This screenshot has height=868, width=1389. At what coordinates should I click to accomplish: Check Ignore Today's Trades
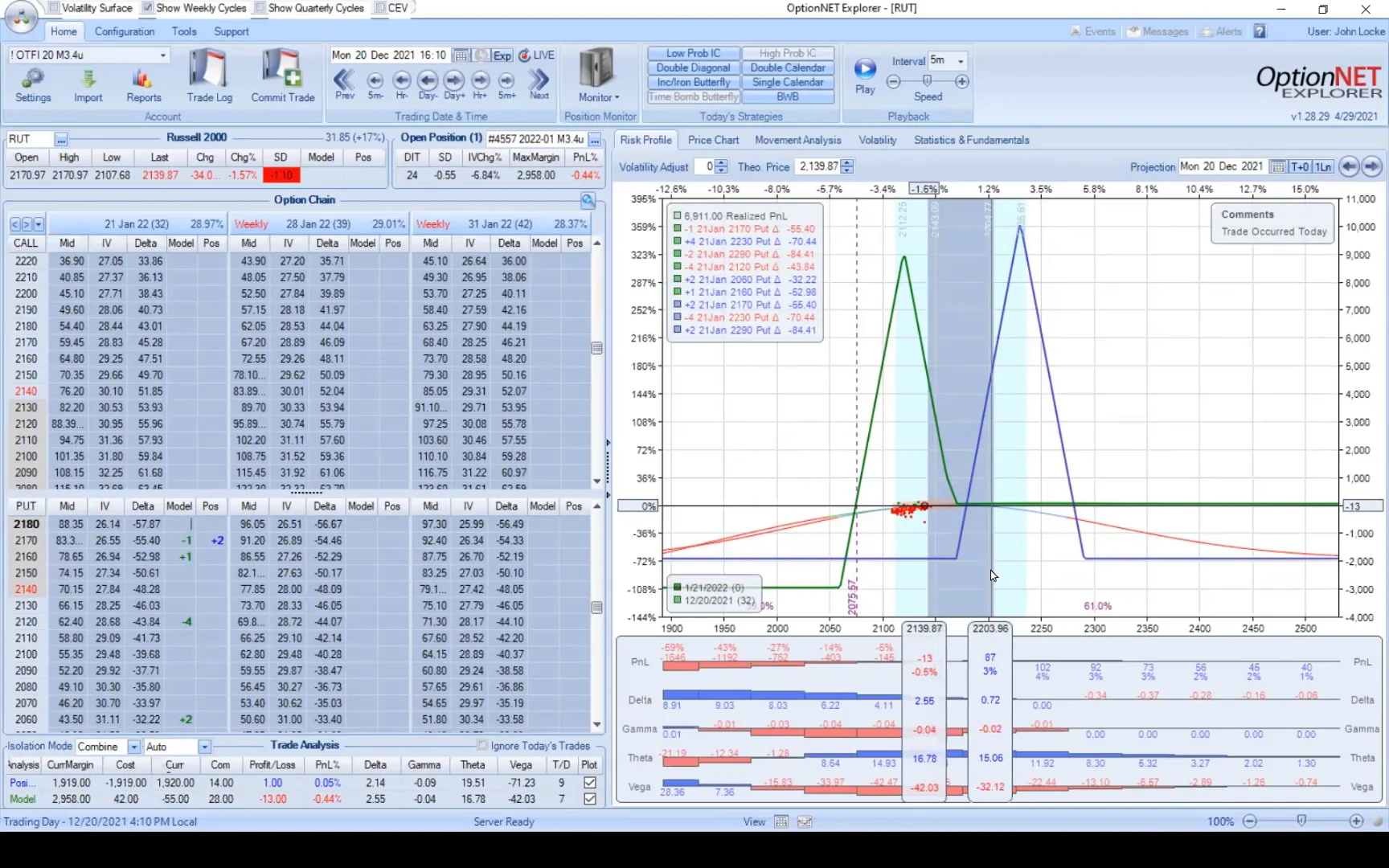pyautogui.click(x=482, y=745)
